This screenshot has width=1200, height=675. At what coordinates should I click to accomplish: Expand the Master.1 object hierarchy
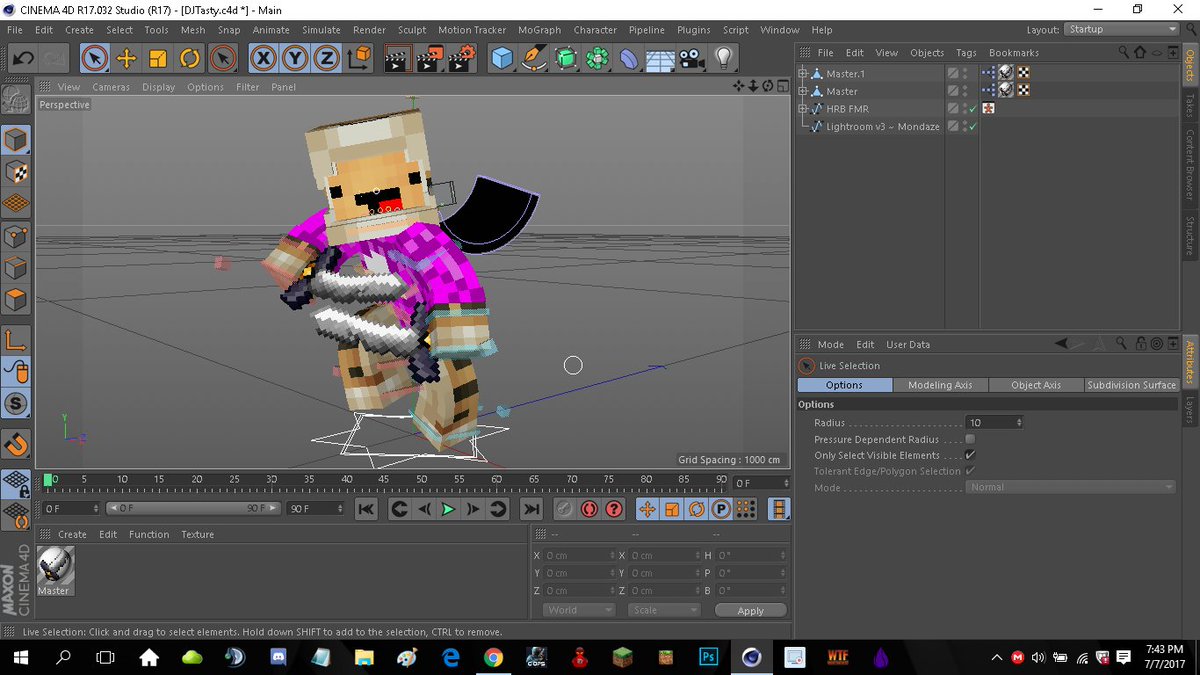coord(800,72)
